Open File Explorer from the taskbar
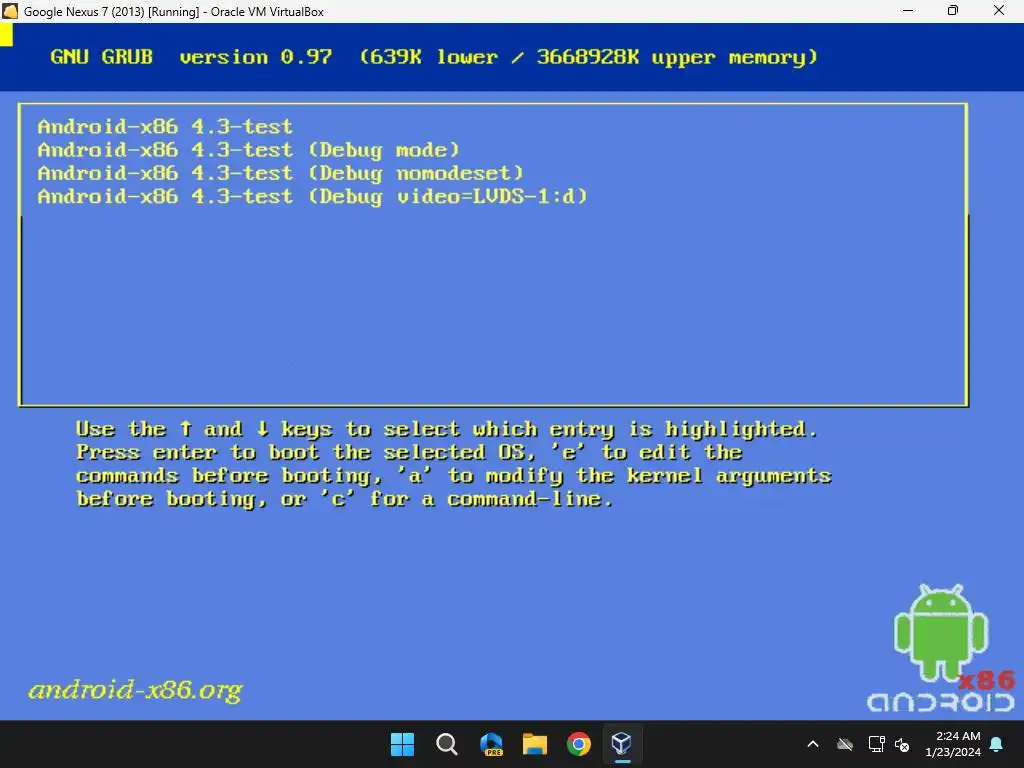The width and height of the screenshot is (1024, 768). coord(535,744)
